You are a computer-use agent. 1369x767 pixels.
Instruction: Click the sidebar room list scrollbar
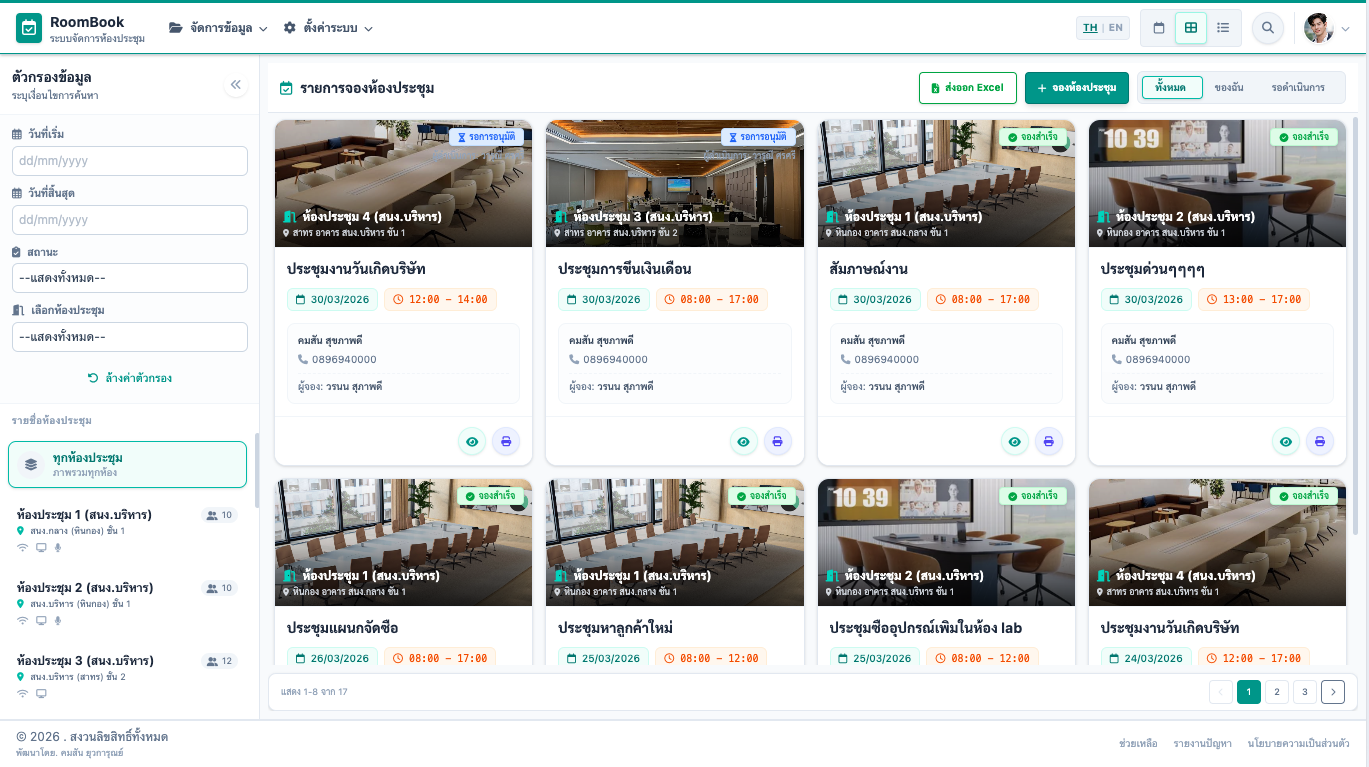[x=257, y=470]
